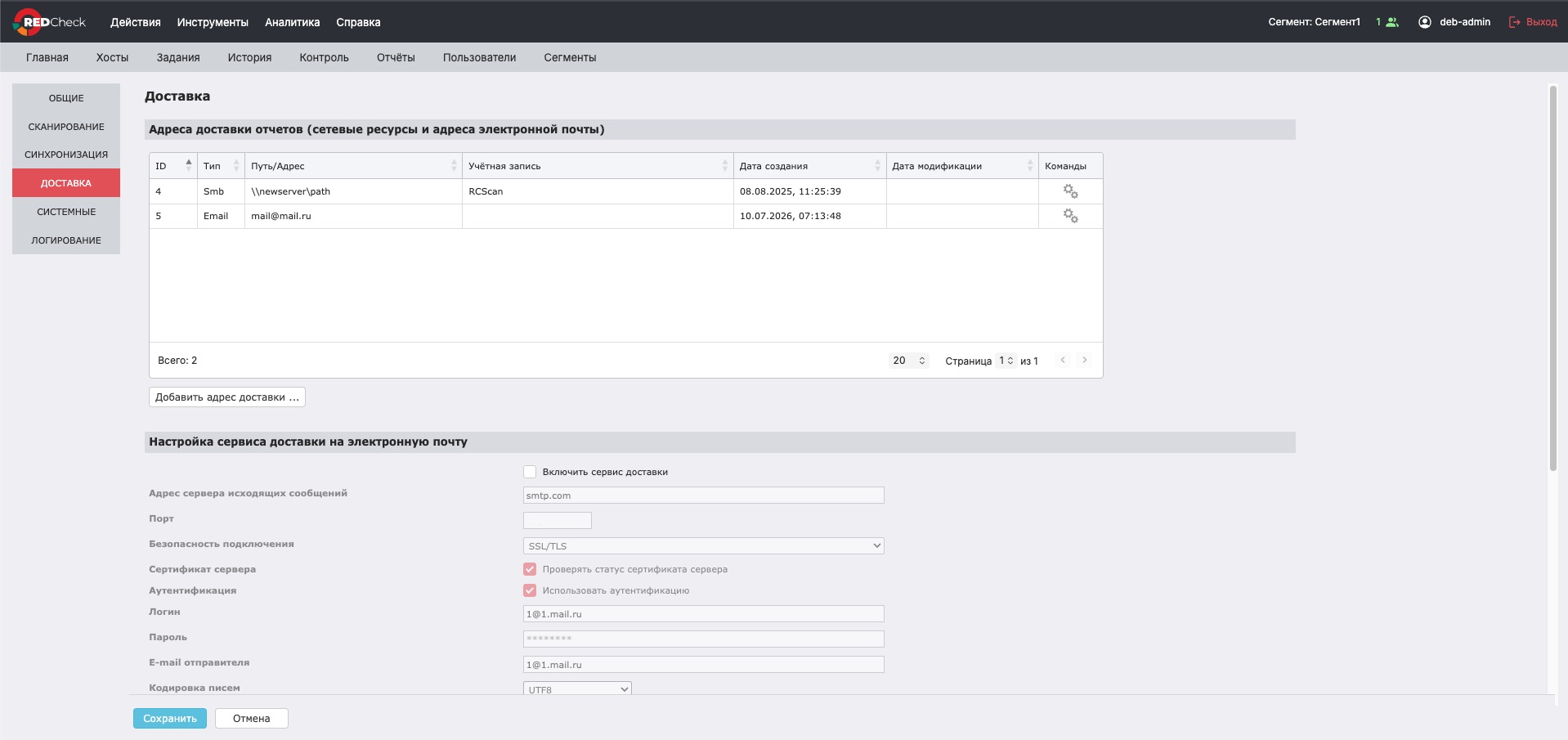Select ОБЩИЕ settings section
The image size is (1568, 740).
[x=66, y=98]
